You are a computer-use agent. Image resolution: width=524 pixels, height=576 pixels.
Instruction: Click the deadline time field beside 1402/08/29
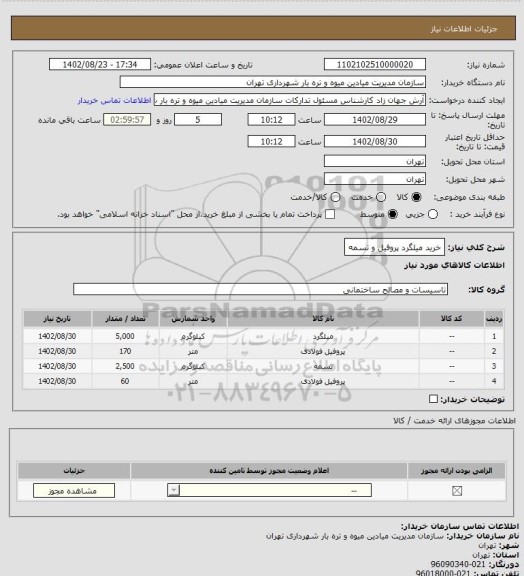272,120
